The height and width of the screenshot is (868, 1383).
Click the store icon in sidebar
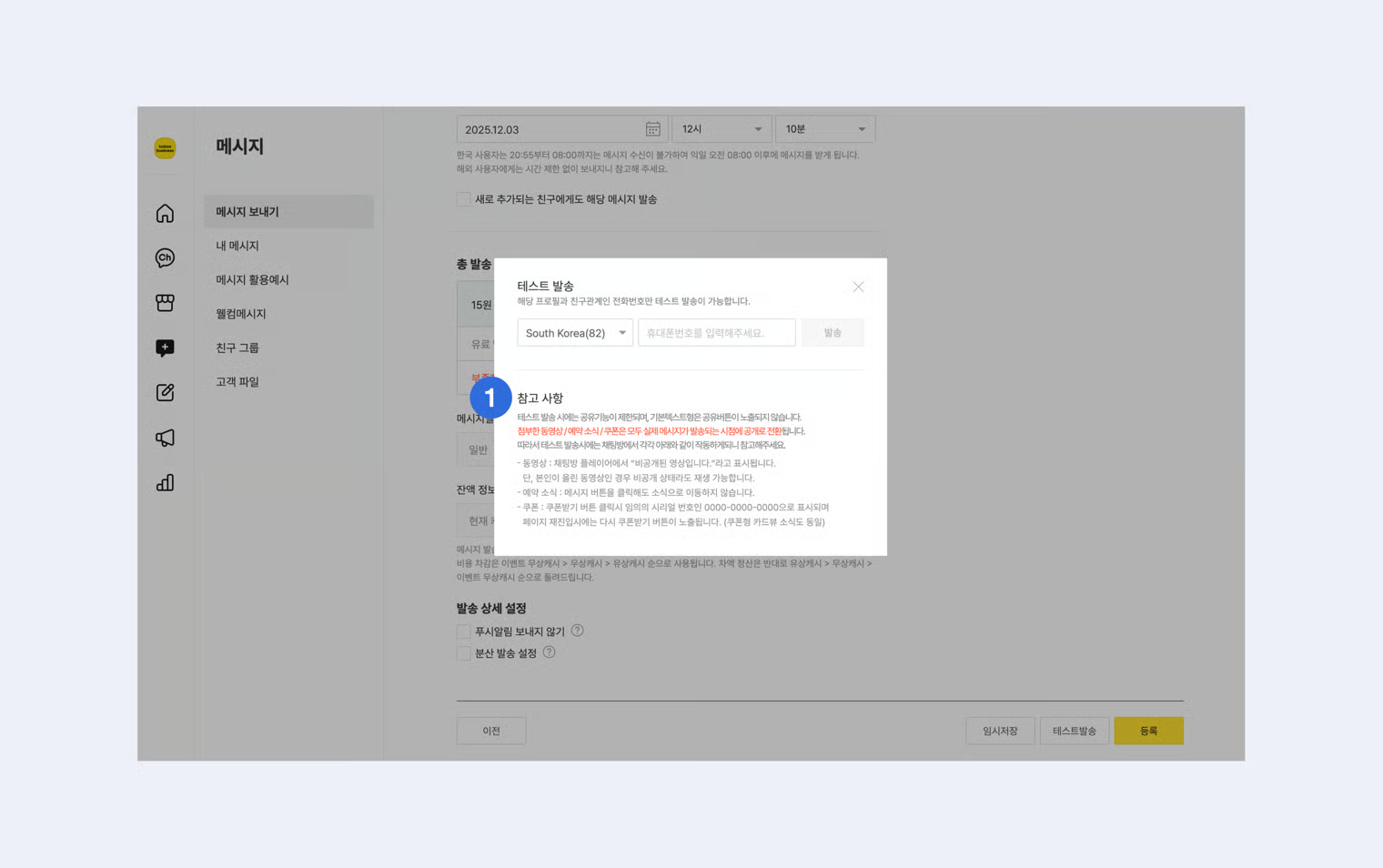(165, 303)
